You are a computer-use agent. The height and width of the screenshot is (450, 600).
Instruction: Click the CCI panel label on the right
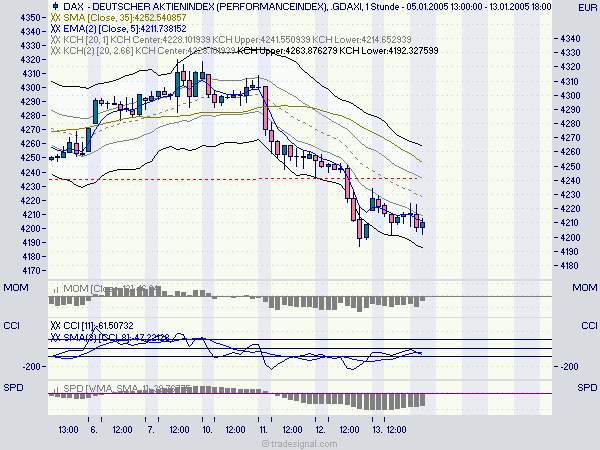click(589, 326)
